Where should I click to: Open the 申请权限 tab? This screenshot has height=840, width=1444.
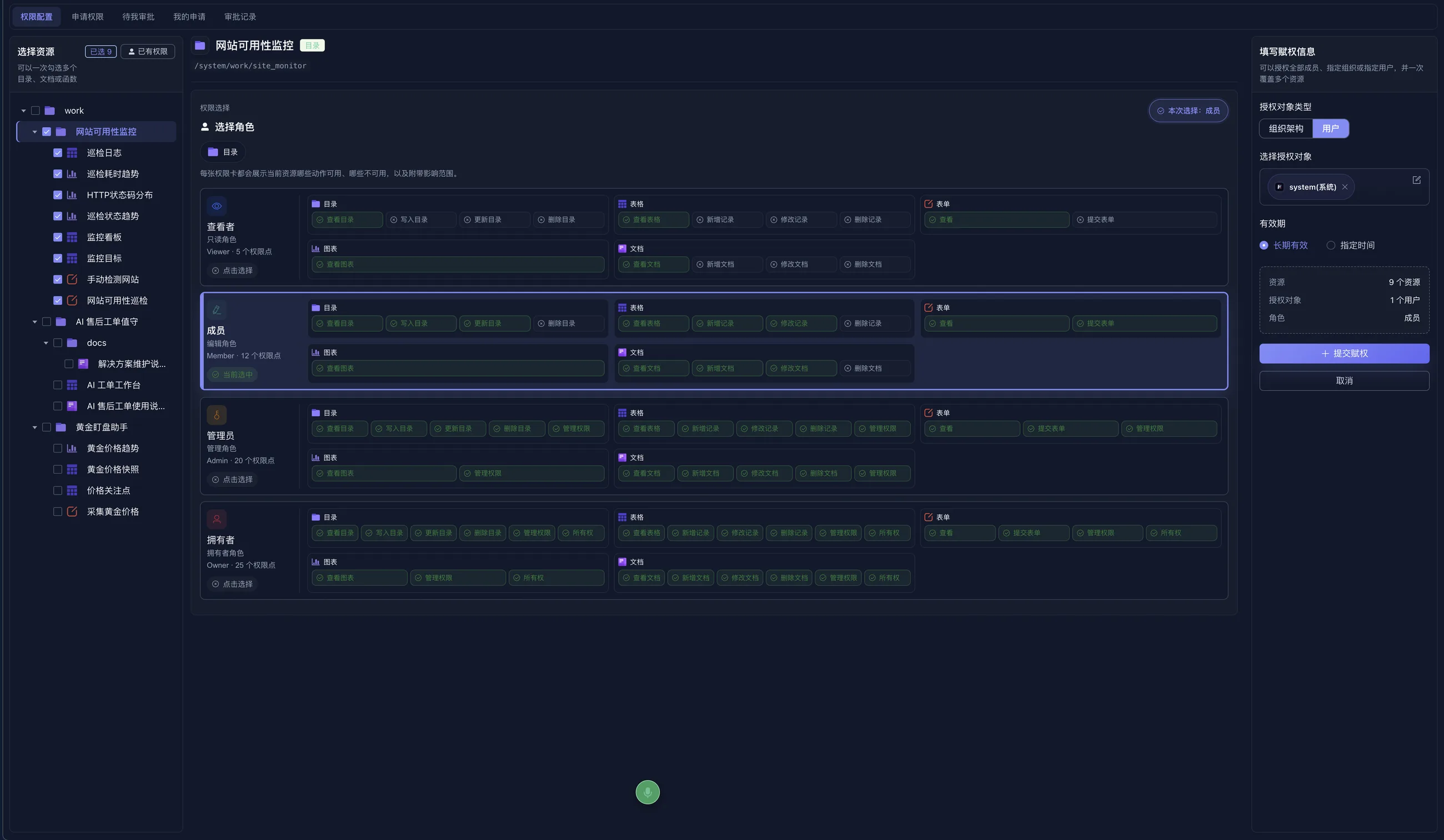click(88, 17)
